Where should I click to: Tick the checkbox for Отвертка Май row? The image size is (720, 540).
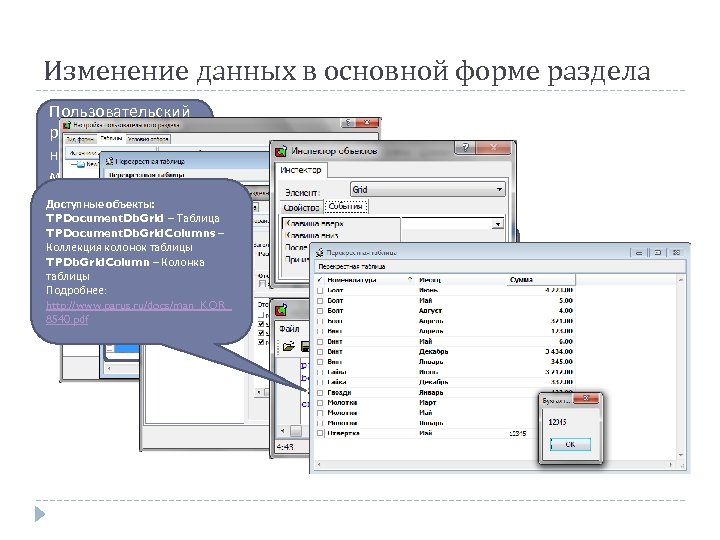pos(320,433)
